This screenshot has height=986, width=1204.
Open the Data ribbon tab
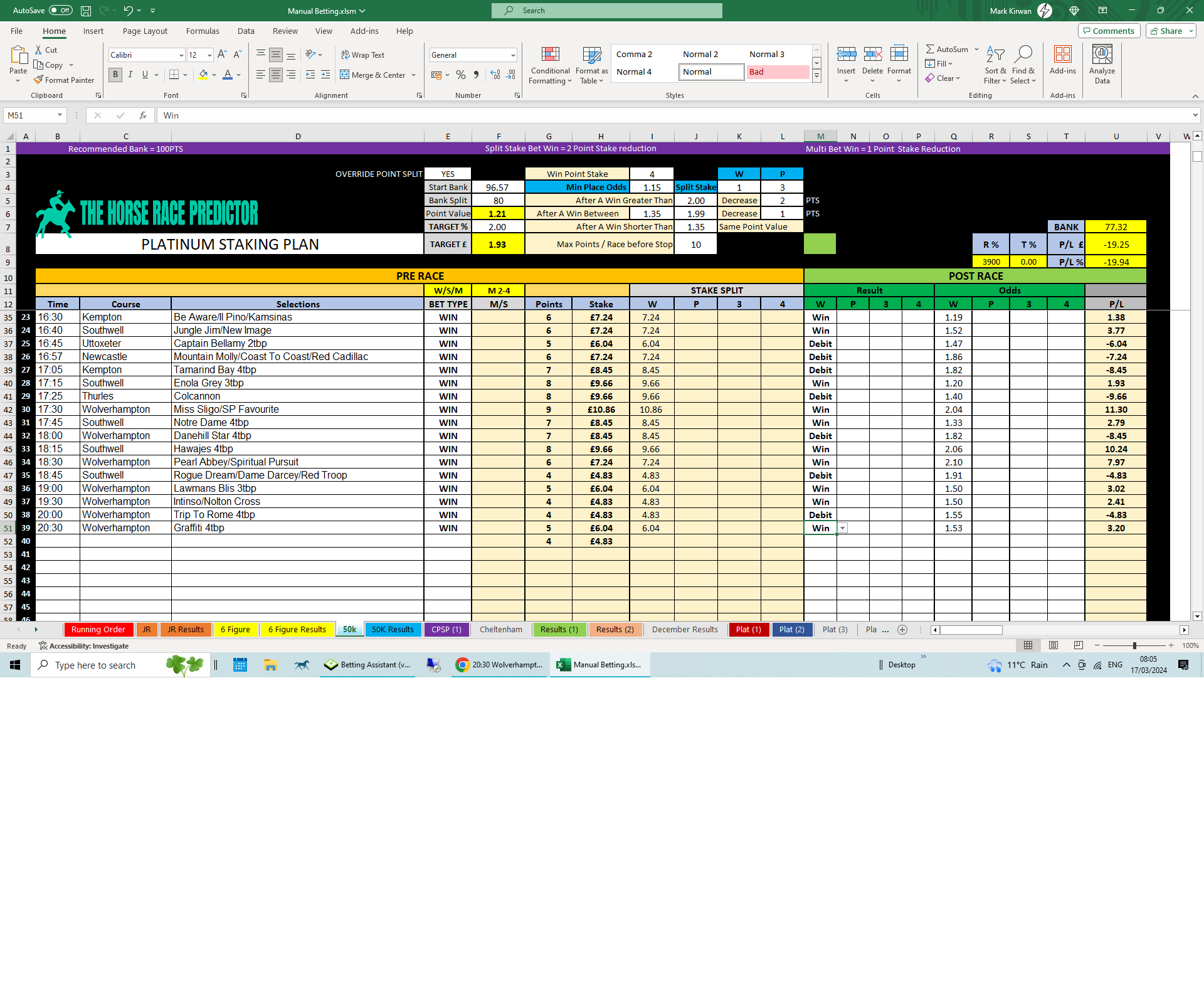pos(246,31)
